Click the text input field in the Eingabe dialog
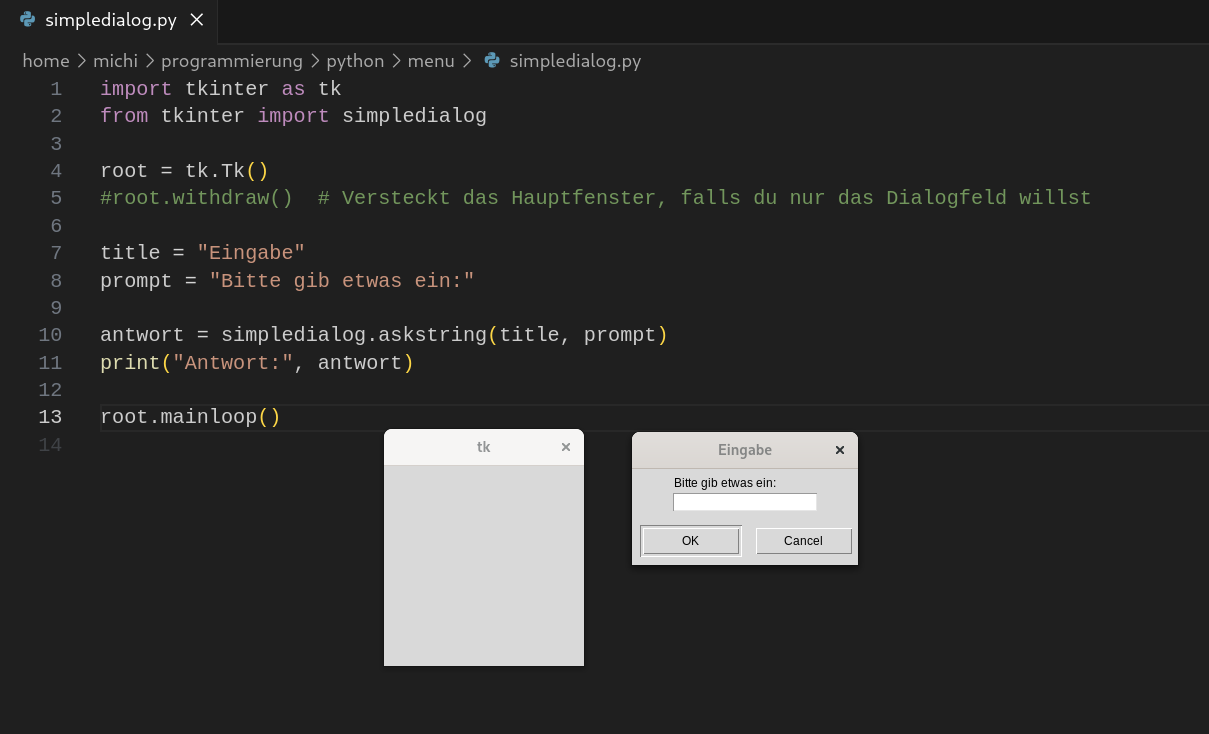 tap(744, 502)
